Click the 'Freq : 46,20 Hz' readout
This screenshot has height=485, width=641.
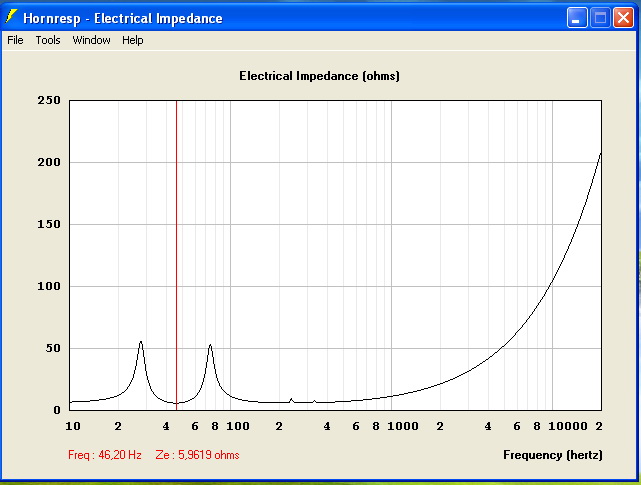[105, 455]
